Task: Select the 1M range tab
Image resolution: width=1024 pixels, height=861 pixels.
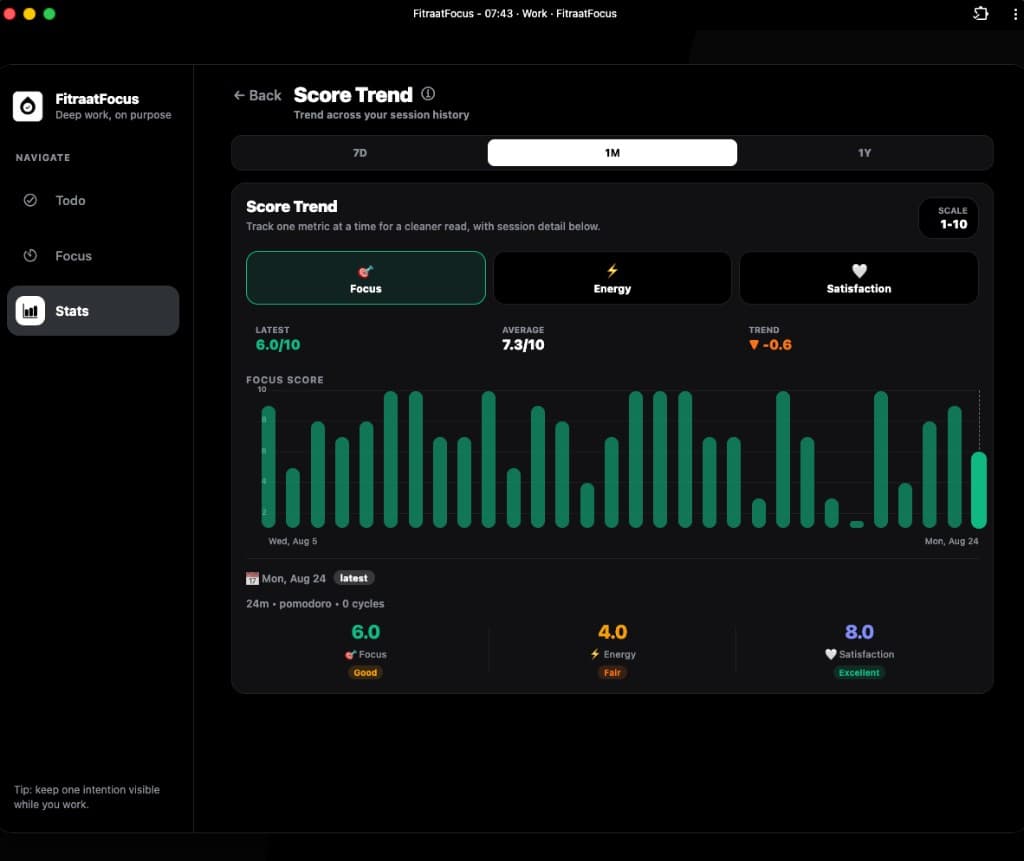Action: coord(612,153)
